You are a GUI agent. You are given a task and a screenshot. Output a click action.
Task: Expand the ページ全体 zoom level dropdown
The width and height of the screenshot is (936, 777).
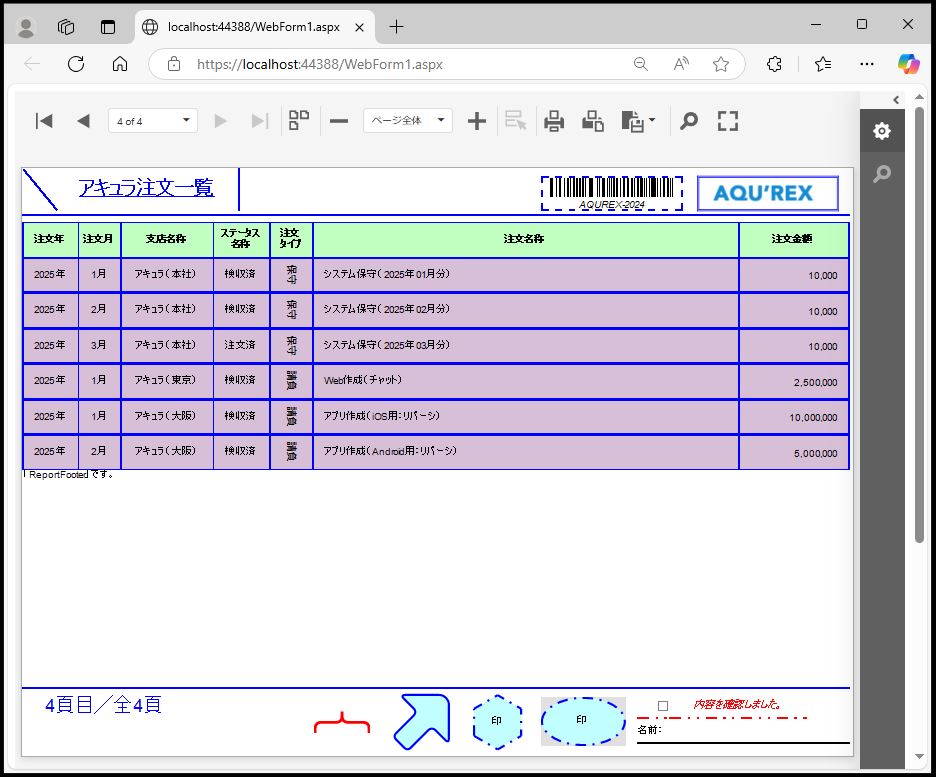pyautogui.click(x=407, y=121)
